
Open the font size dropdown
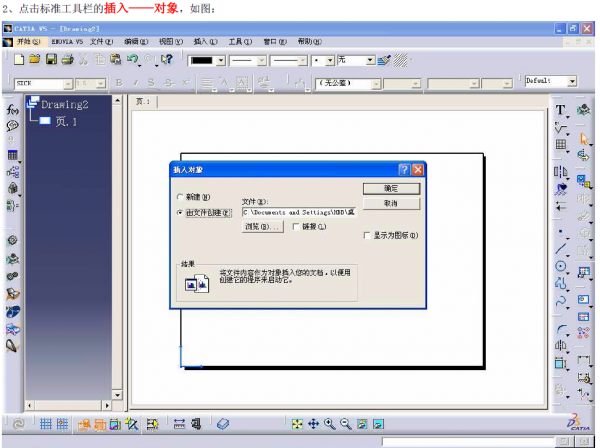tap(101, 84)
